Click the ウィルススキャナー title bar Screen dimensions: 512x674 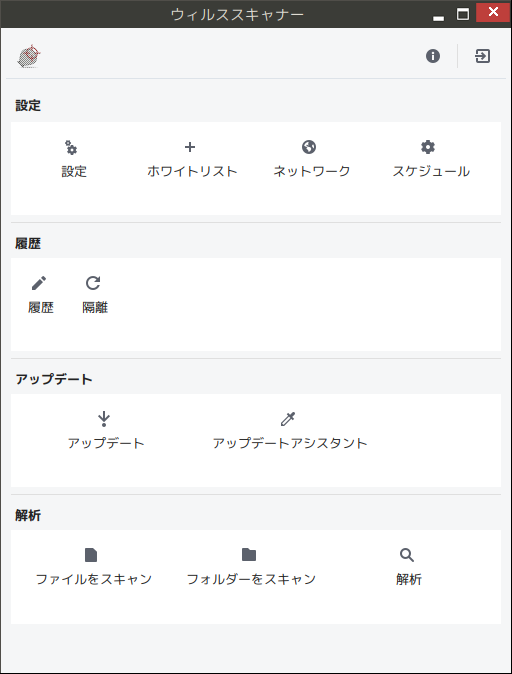coord(237,14)
